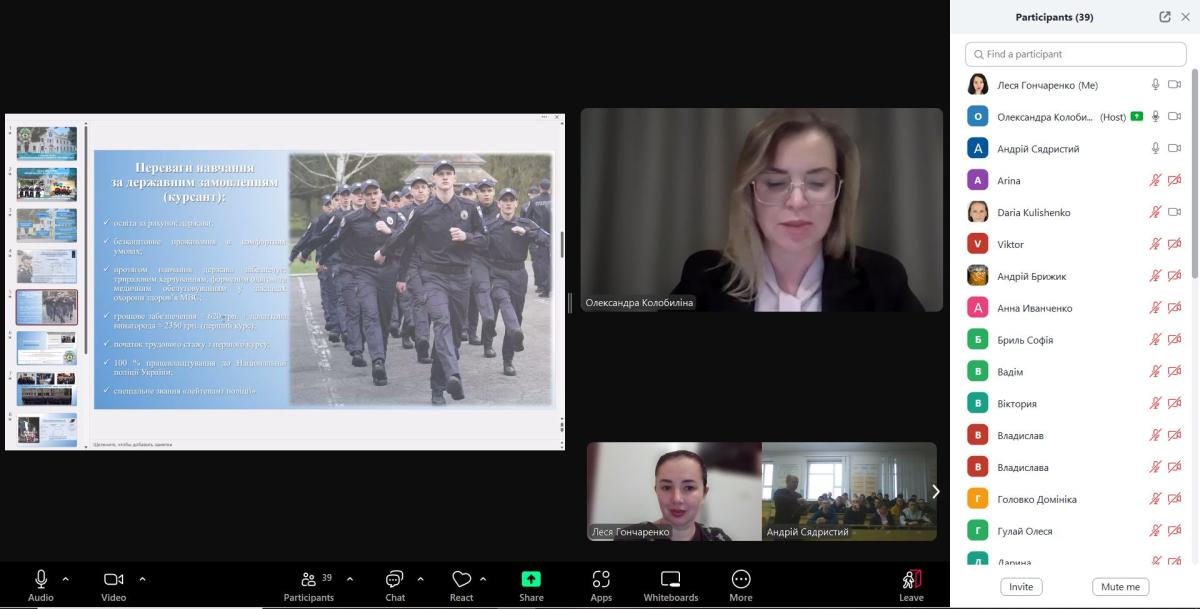Click muted mic icon for Daria Kulishenko
1200x609 pixels.
tap(1155, 212)
